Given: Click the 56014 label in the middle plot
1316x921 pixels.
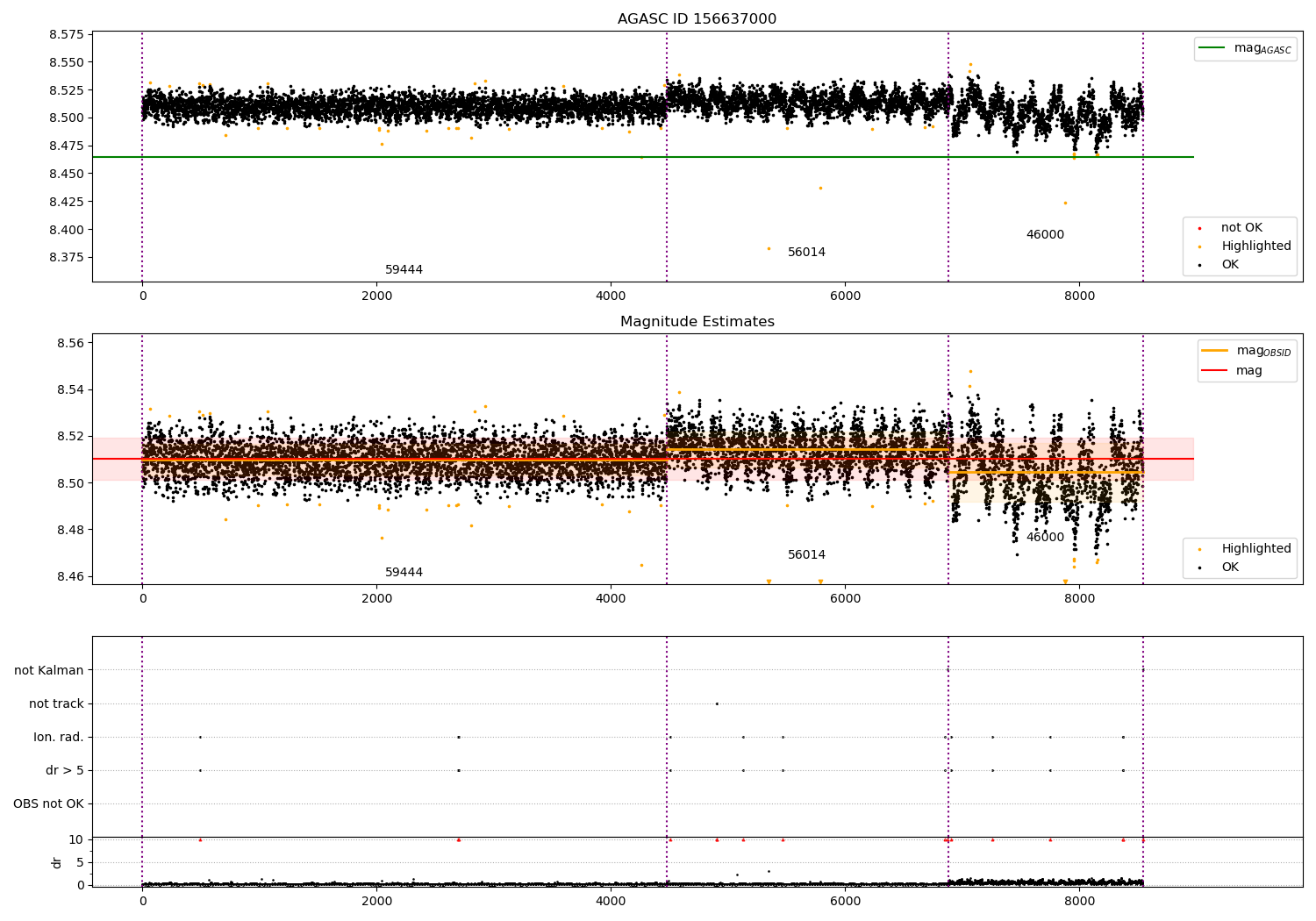Looking at the screenshot, I should pos(806,555).
